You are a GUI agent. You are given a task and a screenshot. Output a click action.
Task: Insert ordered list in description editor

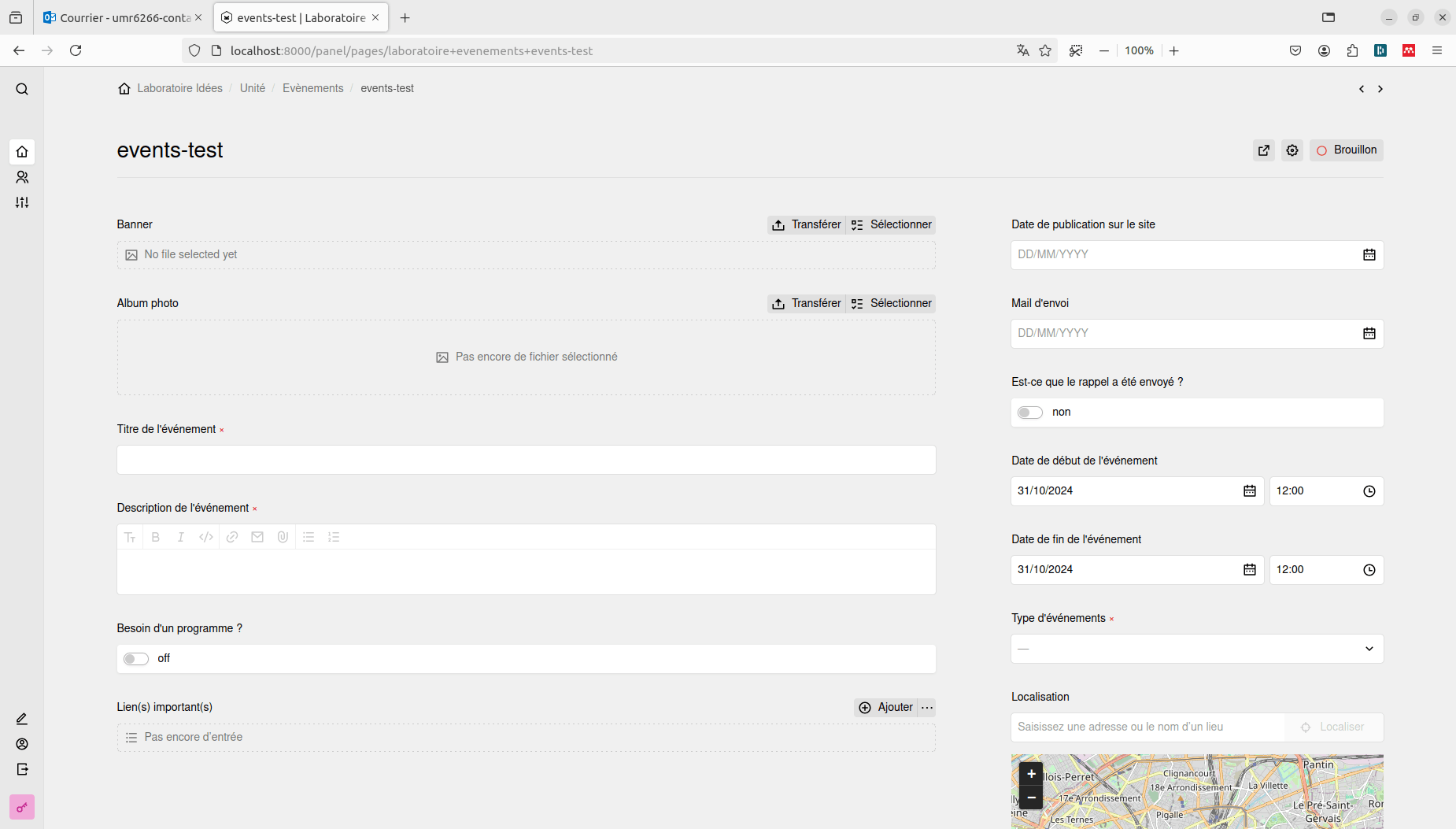click(334, 537)
